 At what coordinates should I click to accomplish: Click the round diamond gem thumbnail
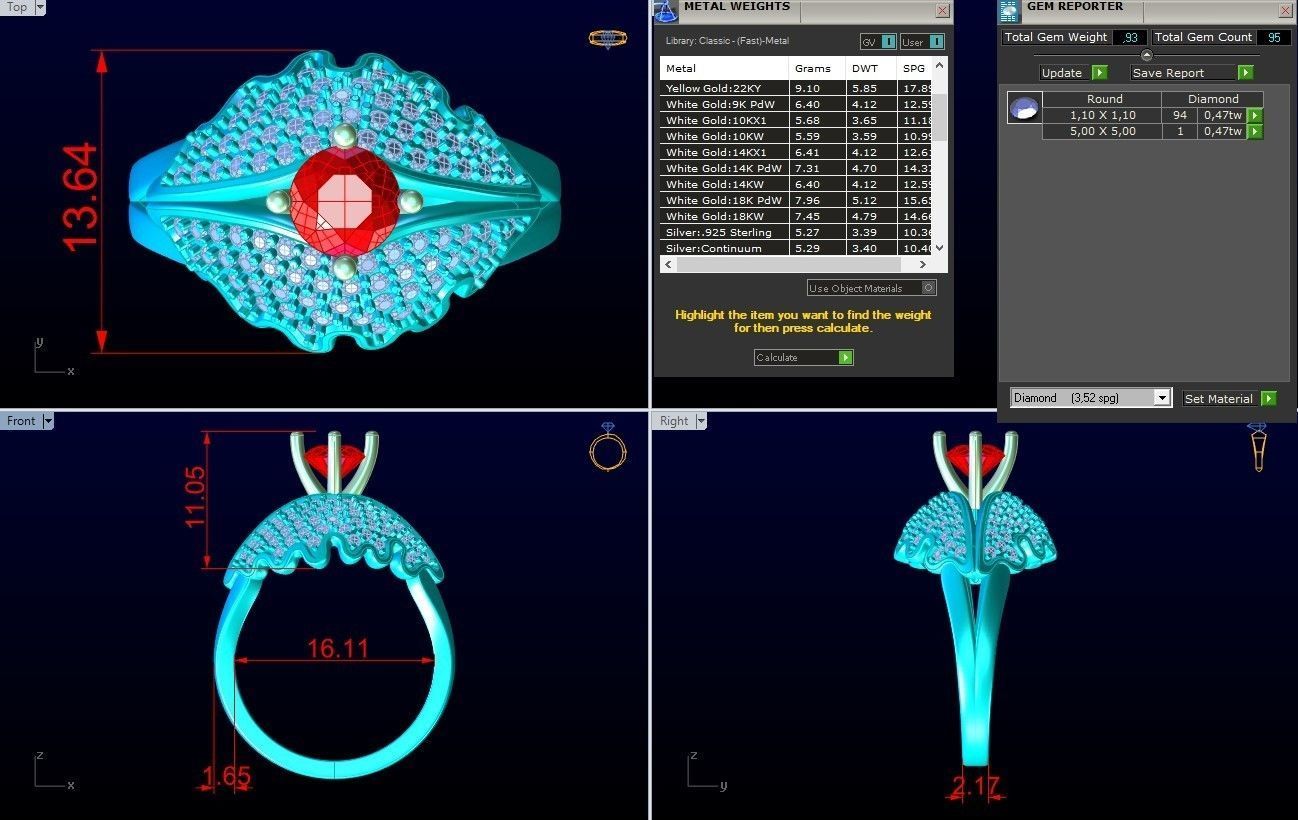point(1024,108)
